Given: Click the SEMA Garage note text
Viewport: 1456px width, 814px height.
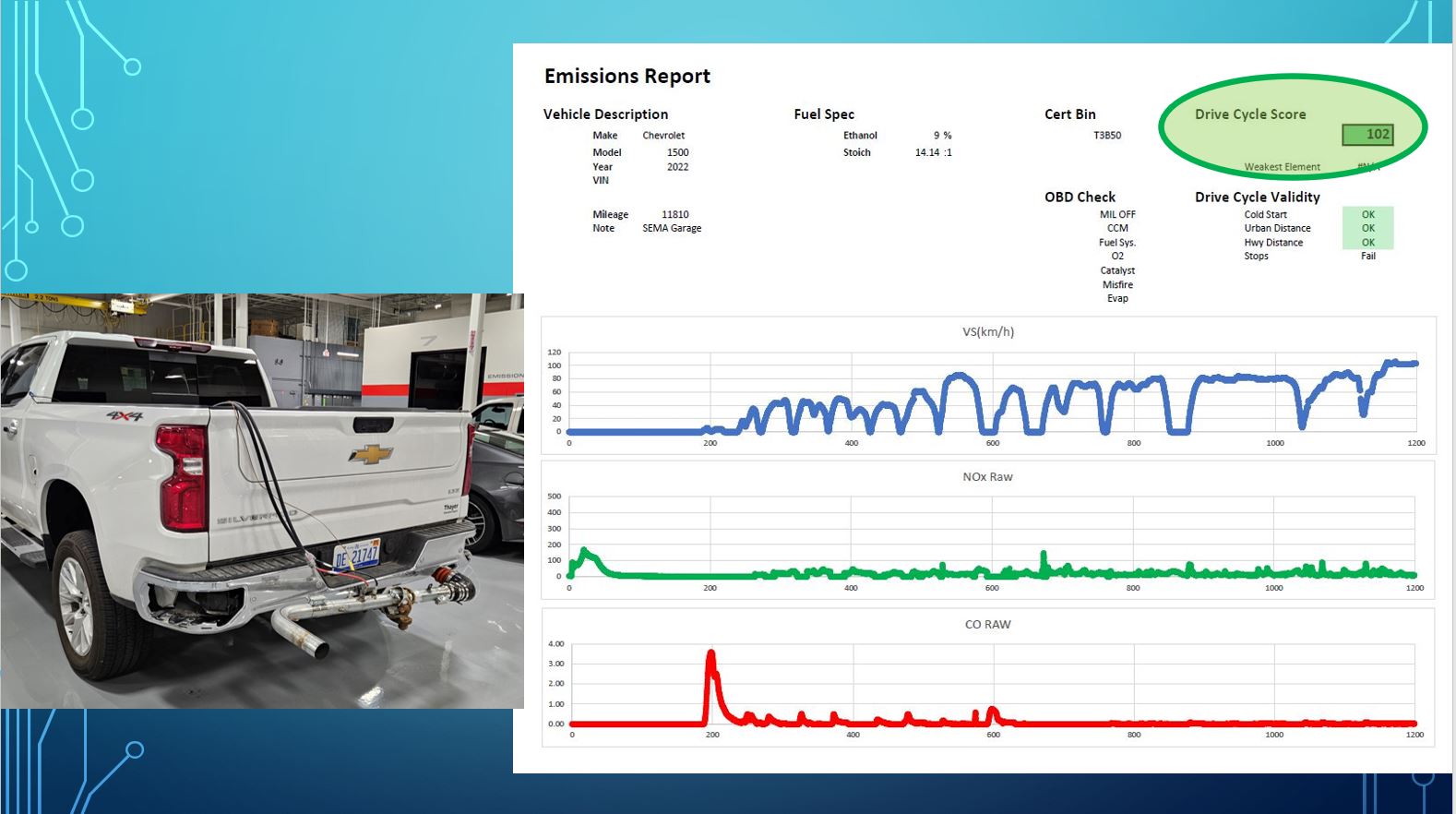Looking at the screenshot, I should [x=672, y=229].
